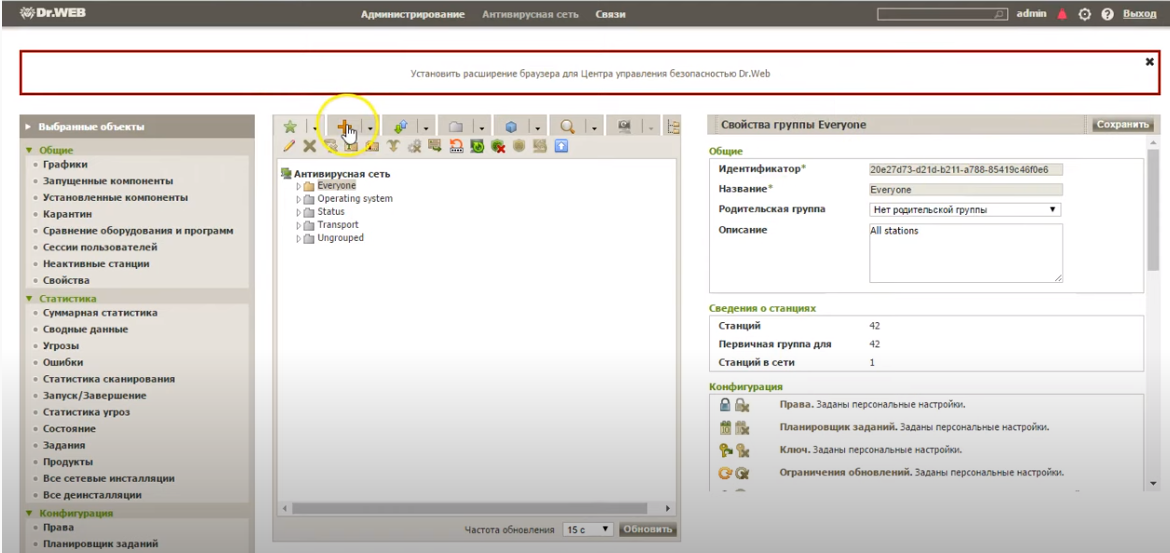Expand the Status tree node
Image resolution: width=1170 pixels, height=553 pixels.
pos(298,213)
